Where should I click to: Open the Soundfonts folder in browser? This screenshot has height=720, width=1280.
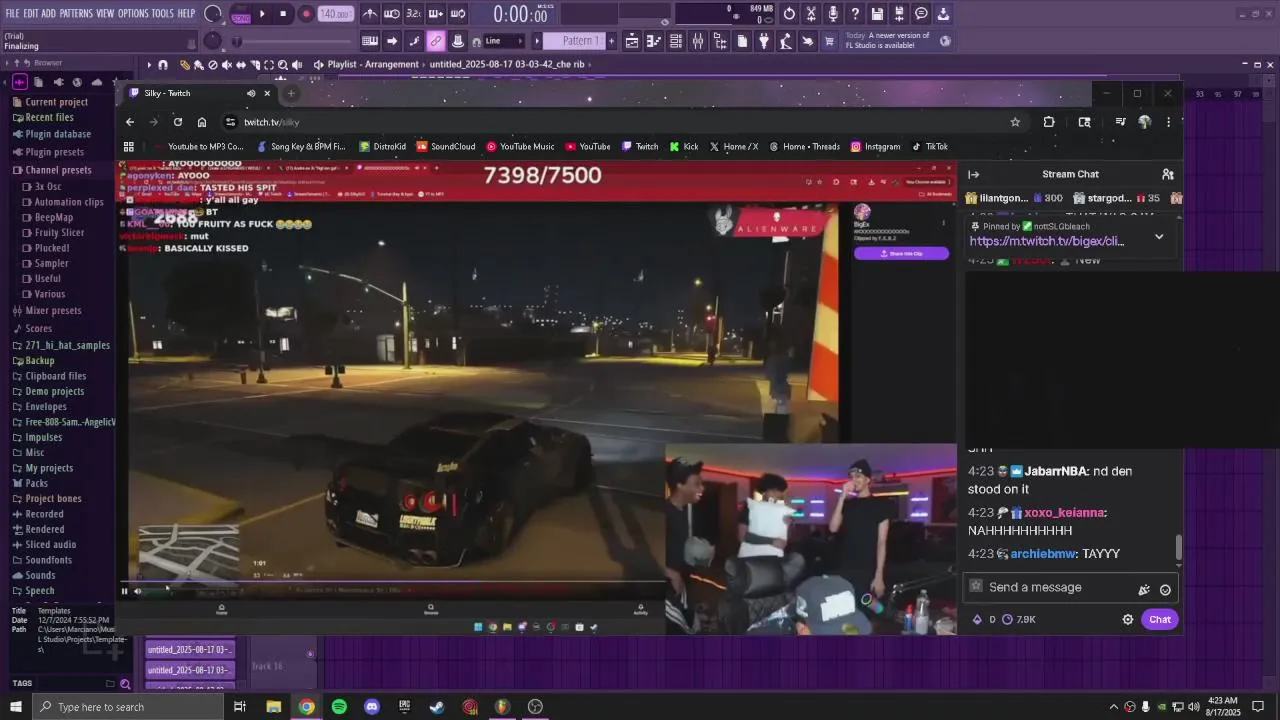click(x=48, y=560)
